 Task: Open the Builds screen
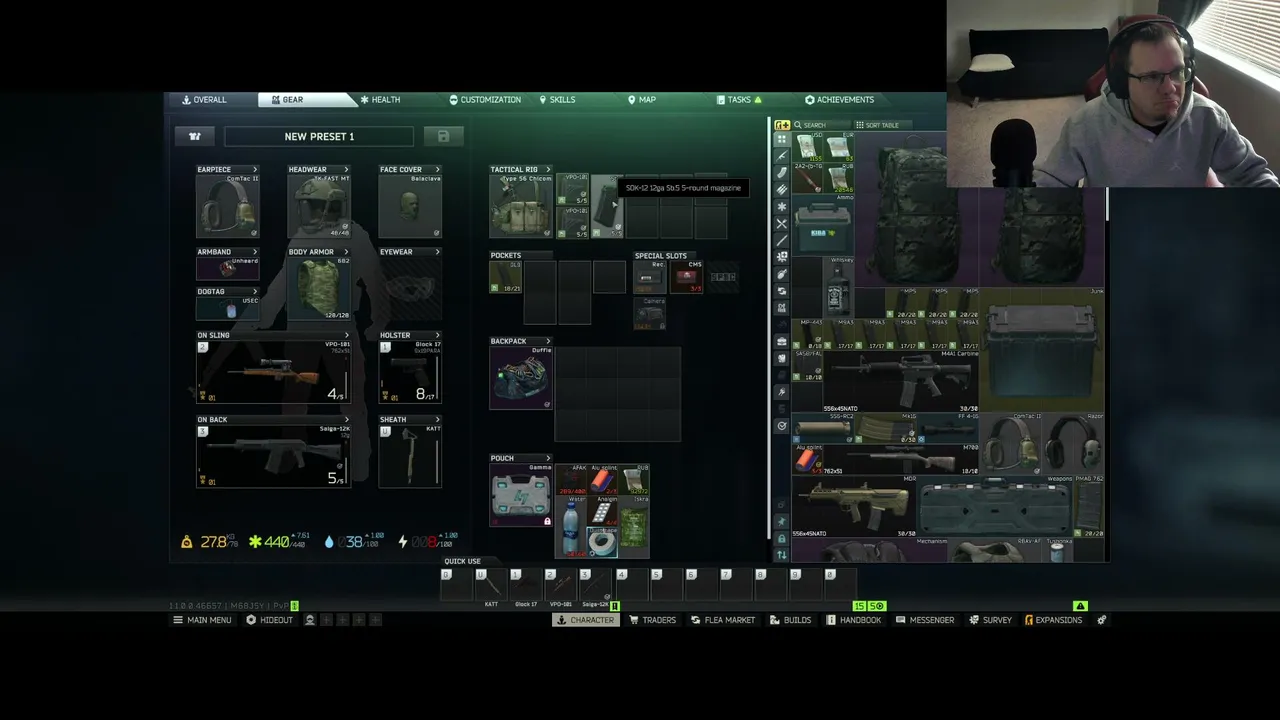790,620
